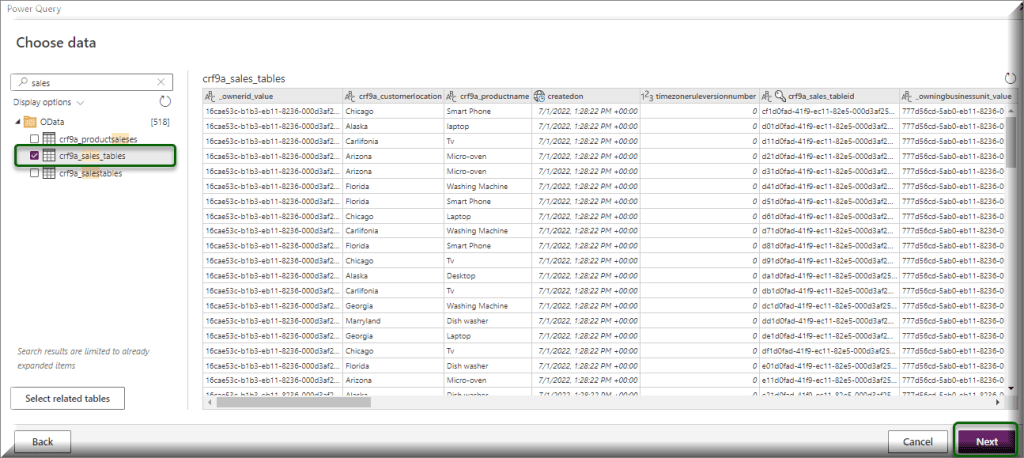The width and height of the screenshot is (1024, 458).
Task: Select the _ownerid_value column header
Action: click(272, 96)
